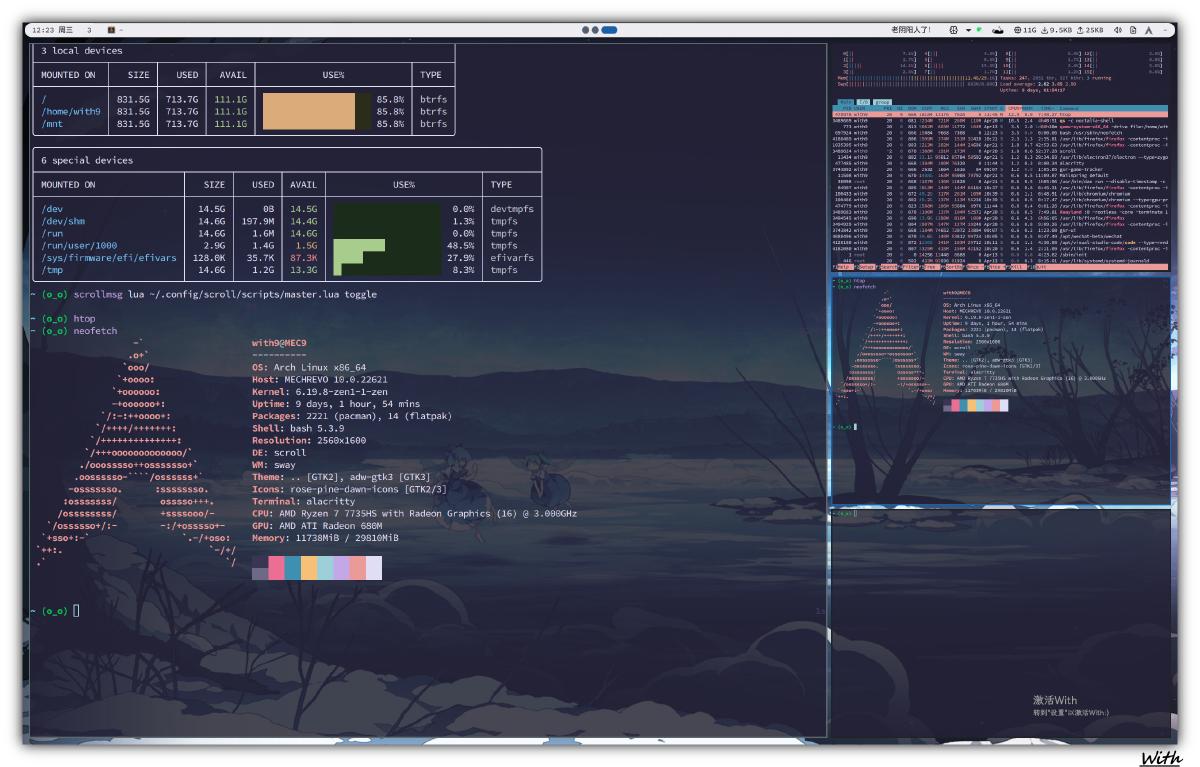Click the volume speaker icon in top bar

[x=1118, y=30]
